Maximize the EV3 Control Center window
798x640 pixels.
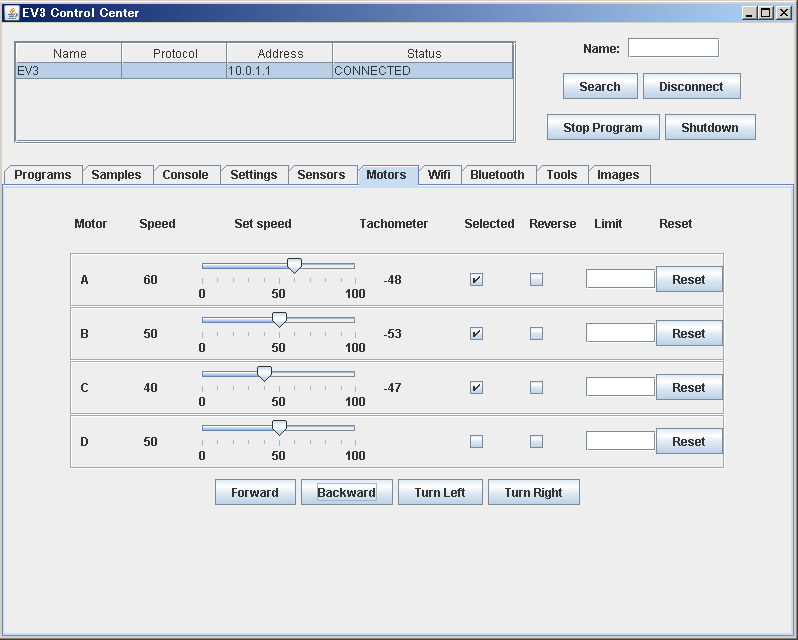pos(765,13)
